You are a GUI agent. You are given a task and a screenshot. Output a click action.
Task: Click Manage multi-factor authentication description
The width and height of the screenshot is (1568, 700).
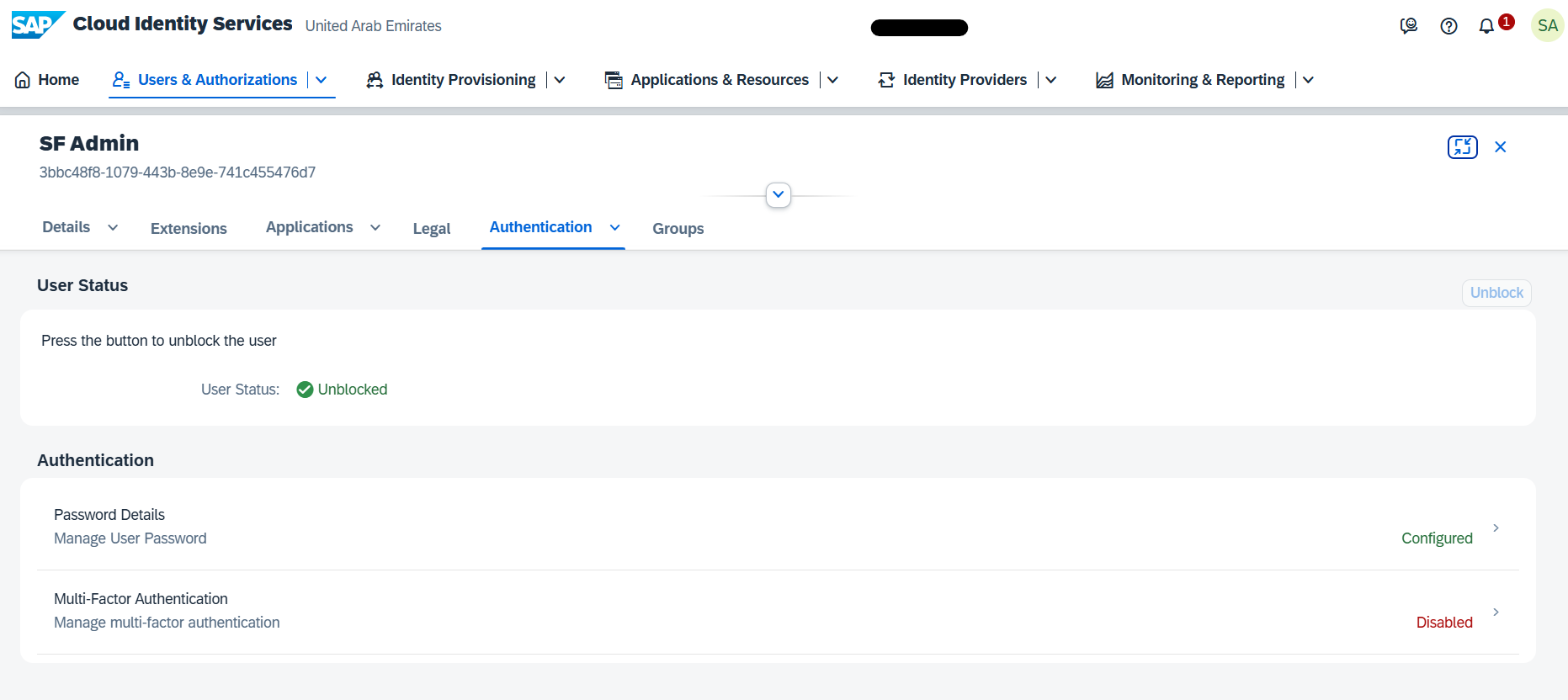tap(167, 623)
